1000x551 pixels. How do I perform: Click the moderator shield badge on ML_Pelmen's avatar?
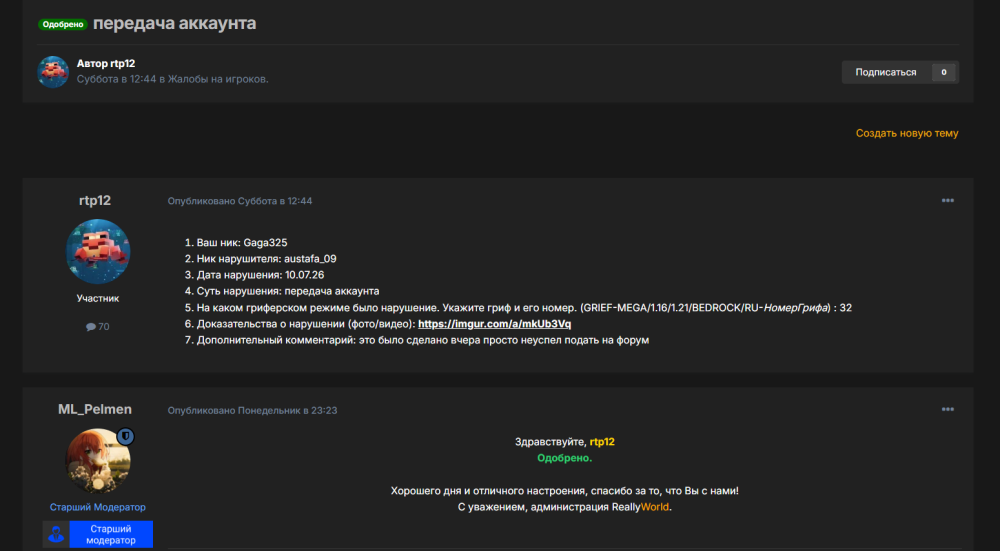(x=126, y=436)
